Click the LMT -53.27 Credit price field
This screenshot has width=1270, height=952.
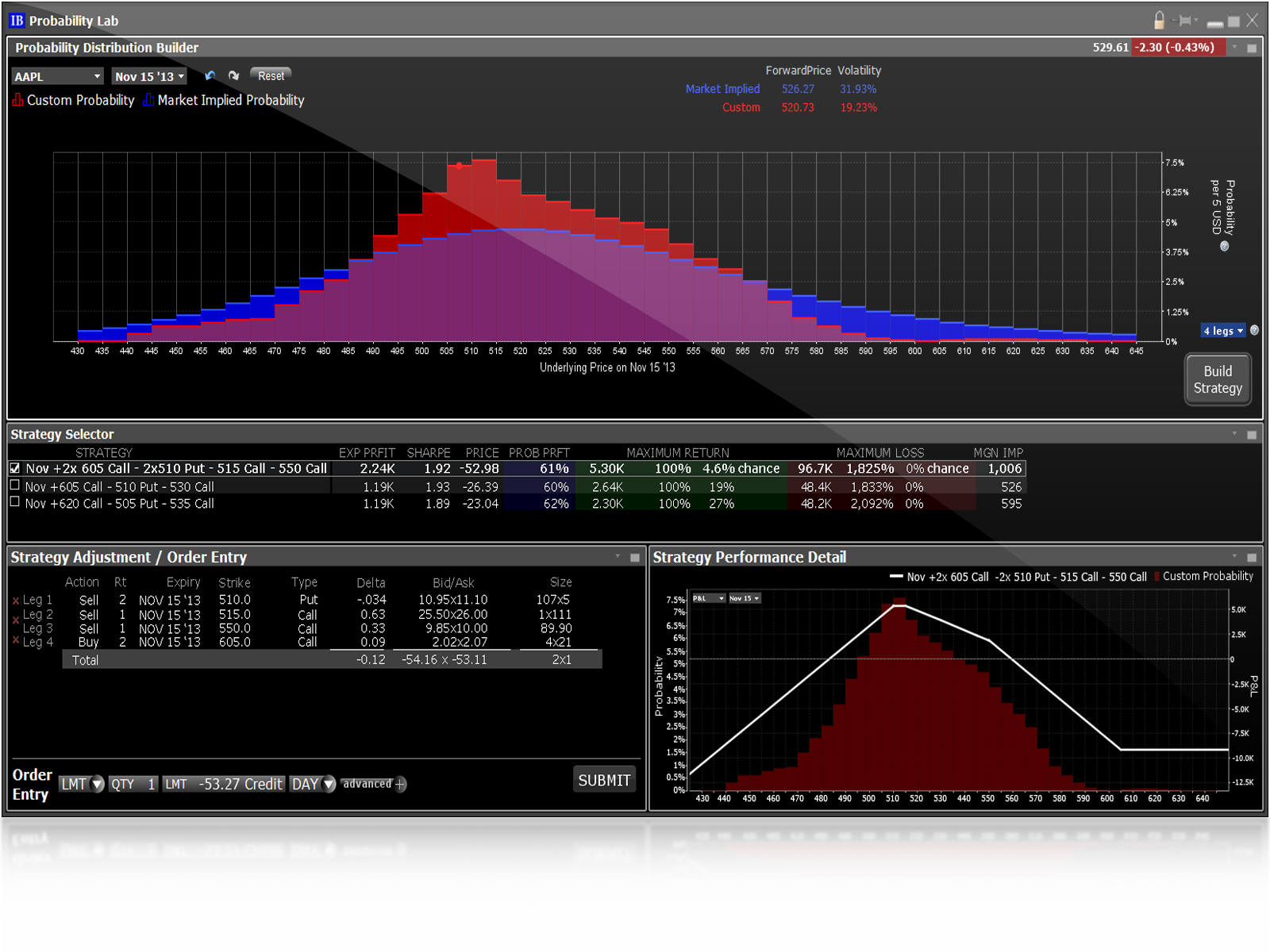224,784
